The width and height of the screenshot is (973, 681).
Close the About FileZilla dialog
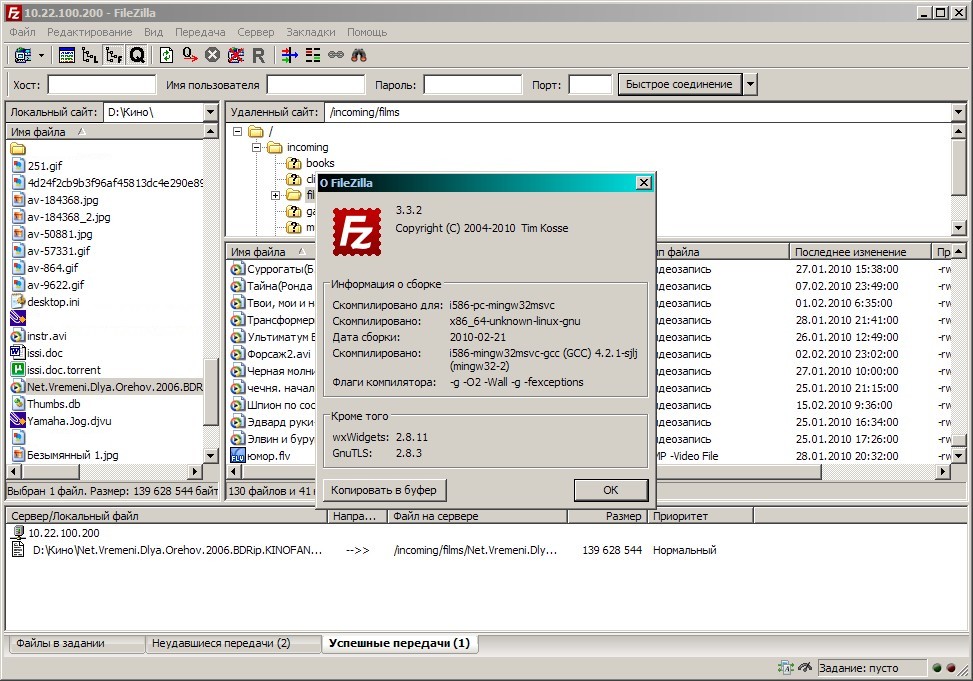pyautogui.click(x=643, y=183)
